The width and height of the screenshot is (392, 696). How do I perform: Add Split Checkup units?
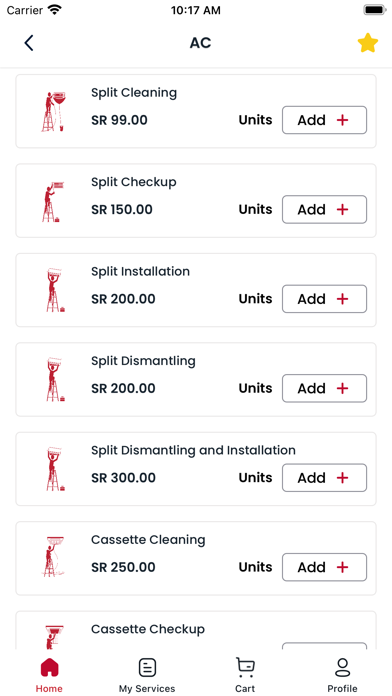point(325,210)
